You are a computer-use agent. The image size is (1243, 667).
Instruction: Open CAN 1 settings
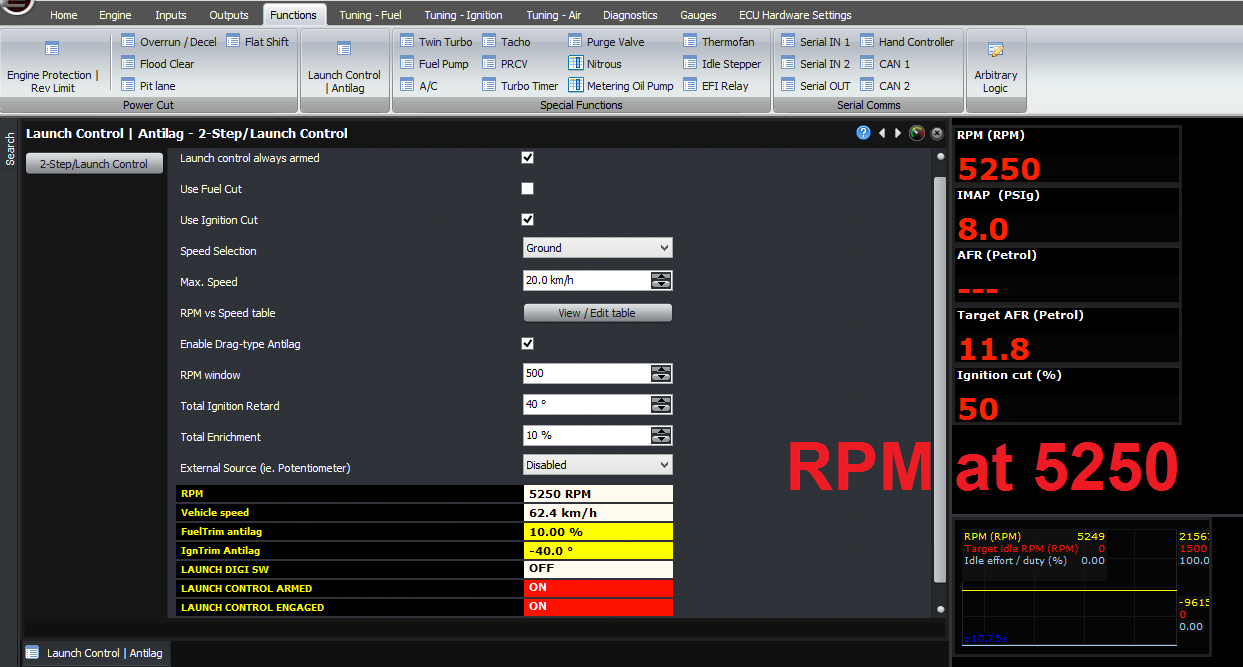[885, 64]
